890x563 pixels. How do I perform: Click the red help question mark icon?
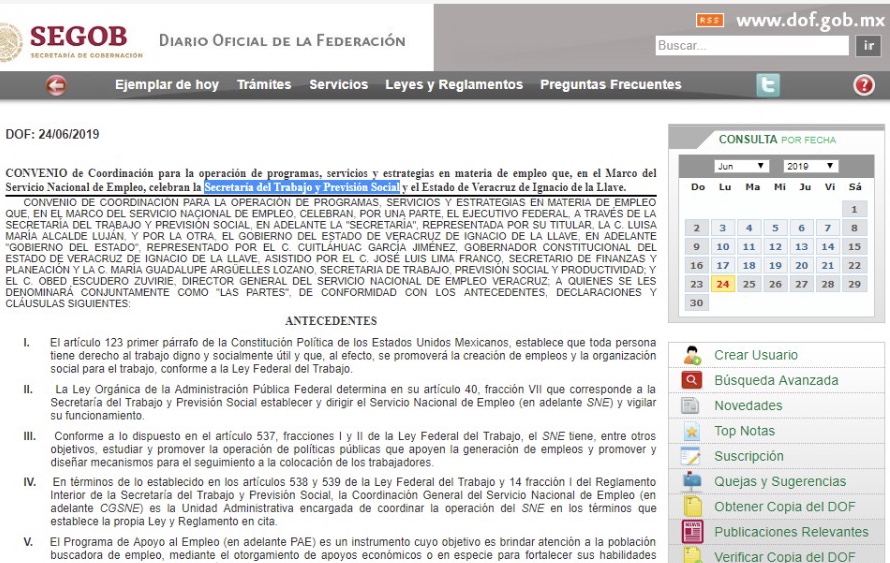tap(863, 85)
